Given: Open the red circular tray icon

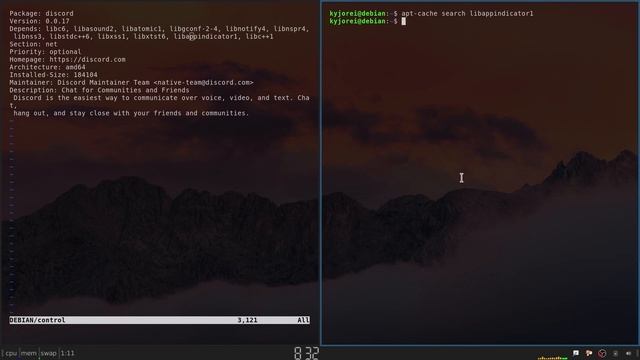Looking at the screenshot, I should (x=602, y=353).
